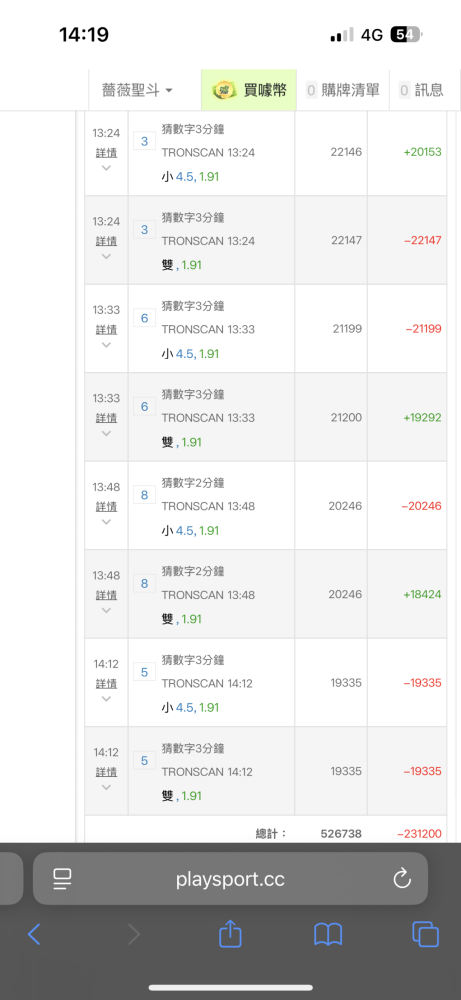Open 詳情 link for last 14:12 row

(x=106, y=772)
